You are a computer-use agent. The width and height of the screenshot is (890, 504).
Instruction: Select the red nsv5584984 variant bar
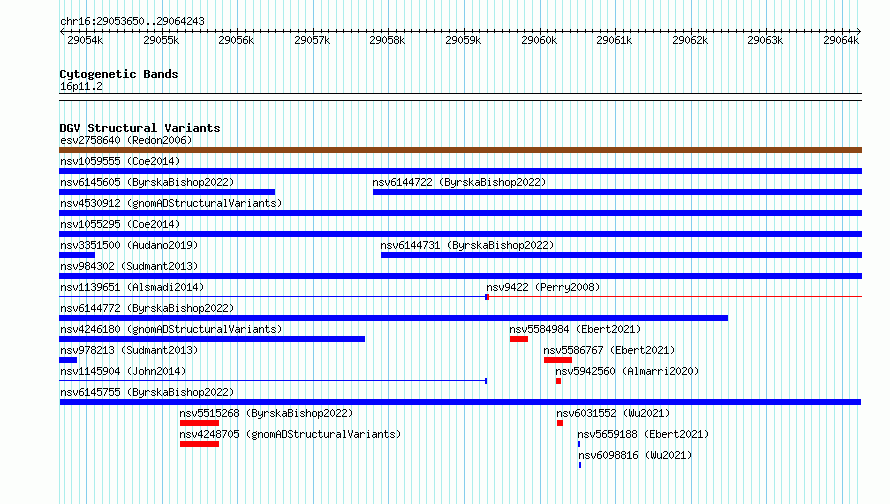pyautogui.click(x=519, y=339)
